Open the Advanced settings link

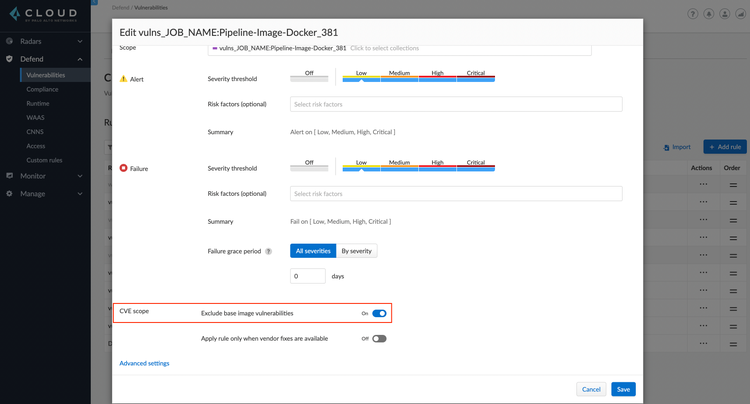144,363
